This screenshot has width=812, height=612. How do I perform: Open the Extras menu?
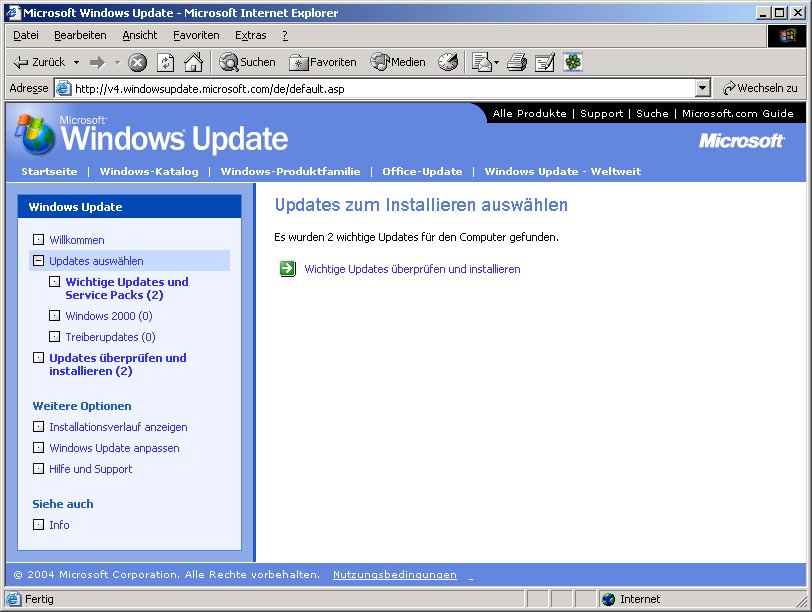(x=250, y=35)
